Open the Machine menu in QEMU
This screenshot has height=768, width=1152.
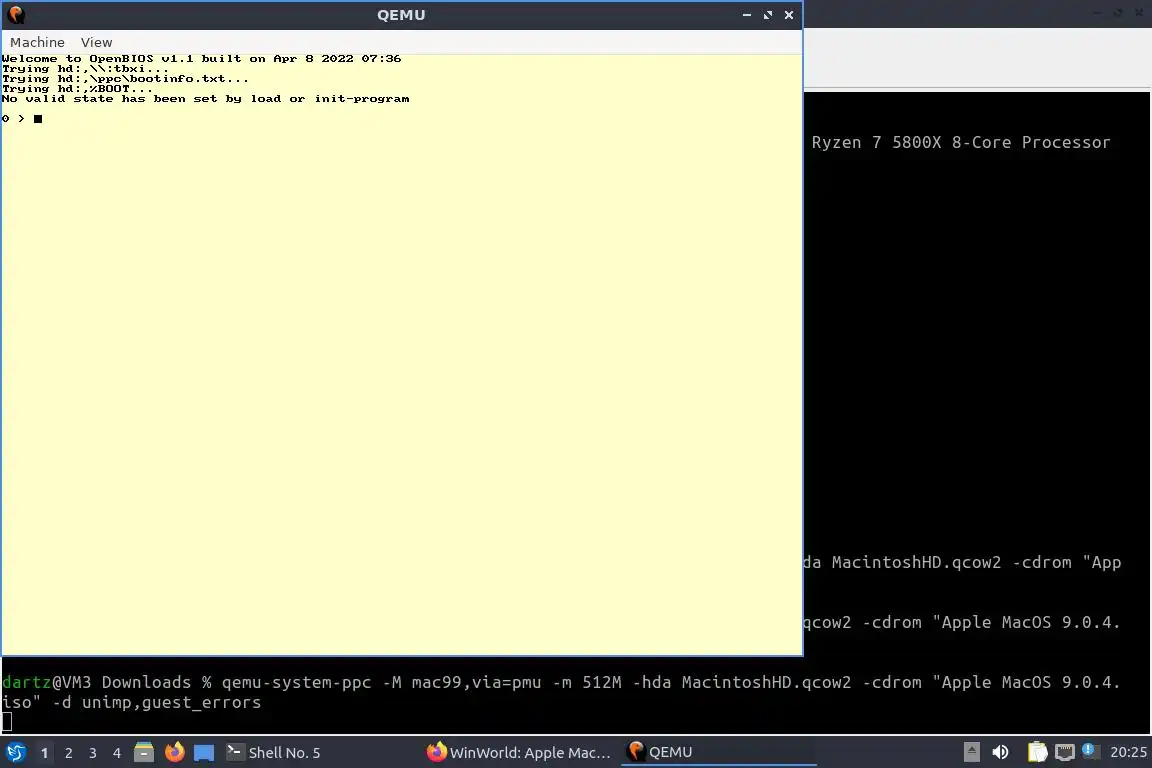[37, 43]
